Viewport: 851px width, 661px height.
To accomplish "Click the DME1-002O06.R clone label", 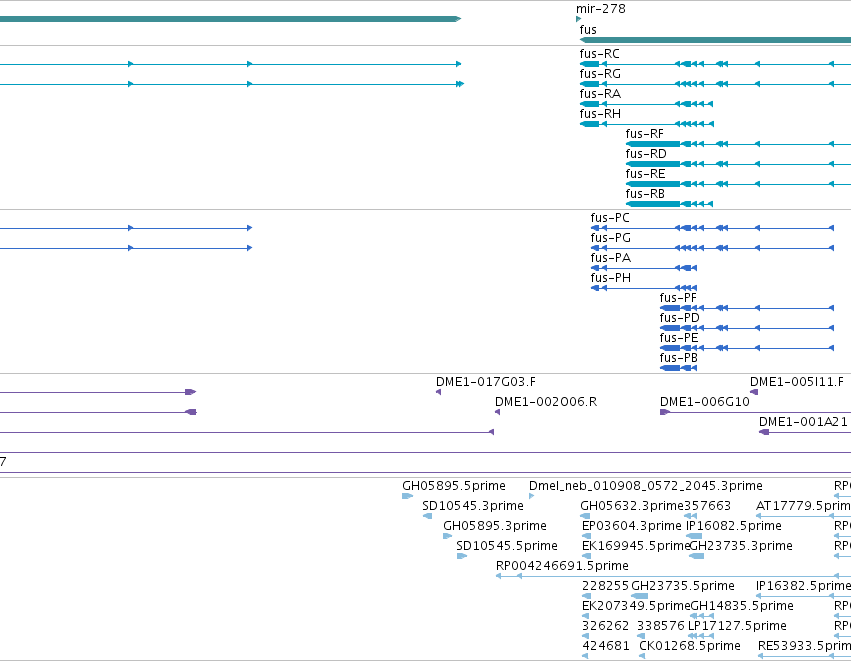I will pyautogui.click(x=546, y=402).
